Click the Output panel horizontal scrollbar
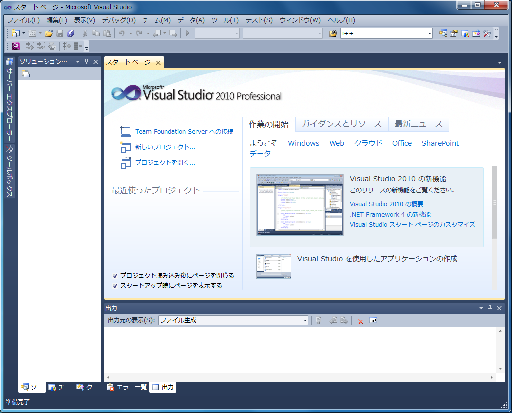 point(300,377)
